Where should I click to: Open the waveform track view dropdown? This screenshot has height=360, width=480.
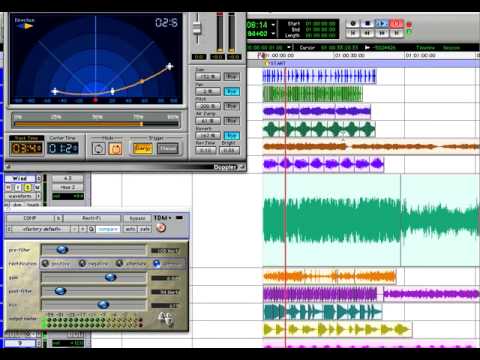(x=22, y=196)
